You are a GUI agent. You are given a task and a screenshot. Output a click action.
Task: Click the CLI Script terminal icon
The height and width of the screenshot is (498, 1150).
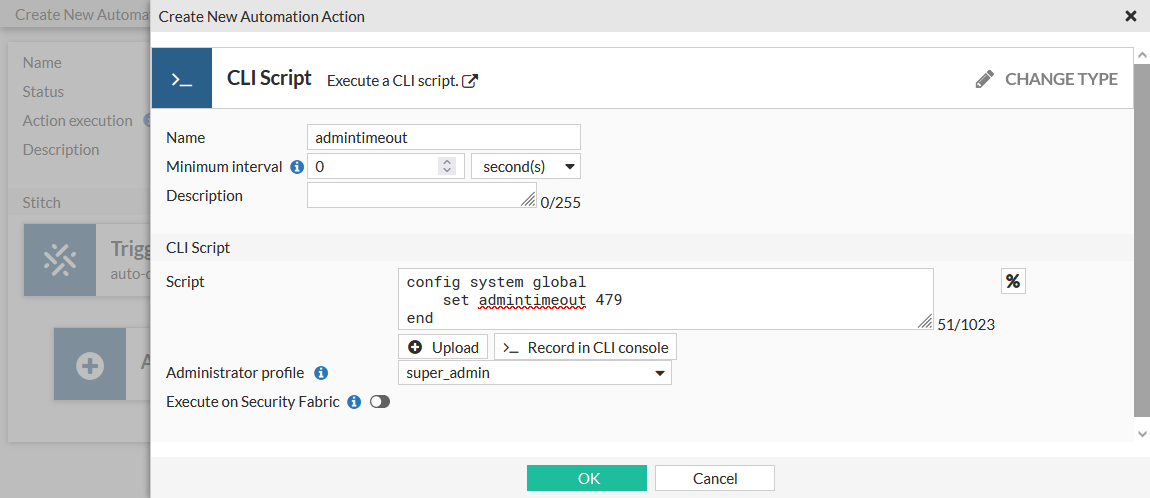[x=182, y=78]
